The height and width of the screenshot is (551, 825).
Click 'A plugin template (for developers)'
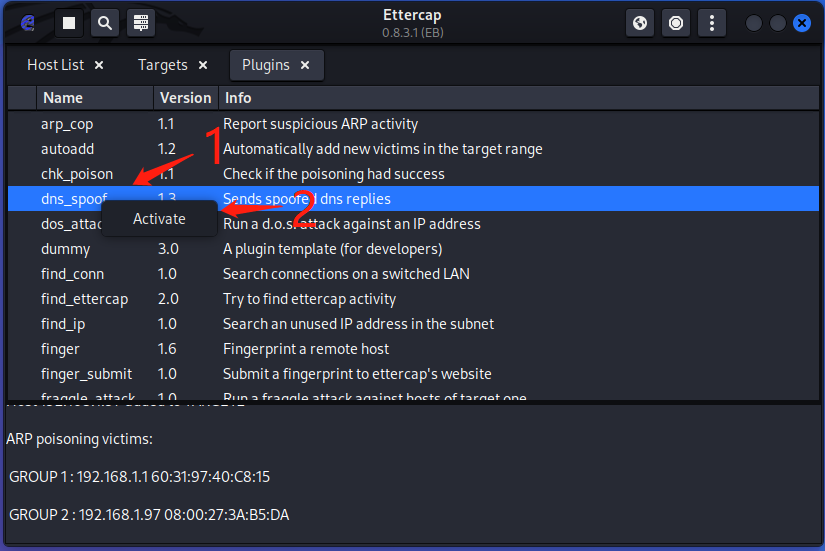333,249
